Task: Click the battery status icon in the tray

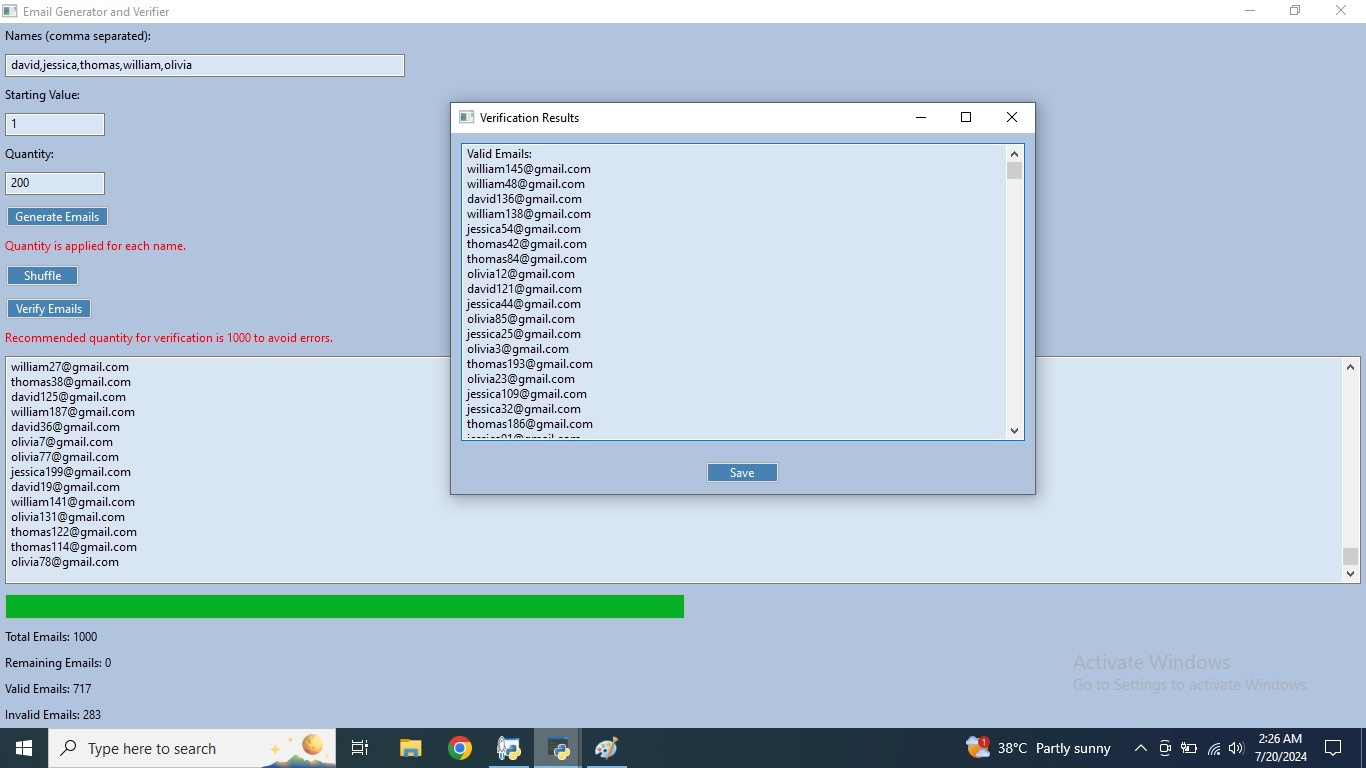Action: [x=1188, y=748]
